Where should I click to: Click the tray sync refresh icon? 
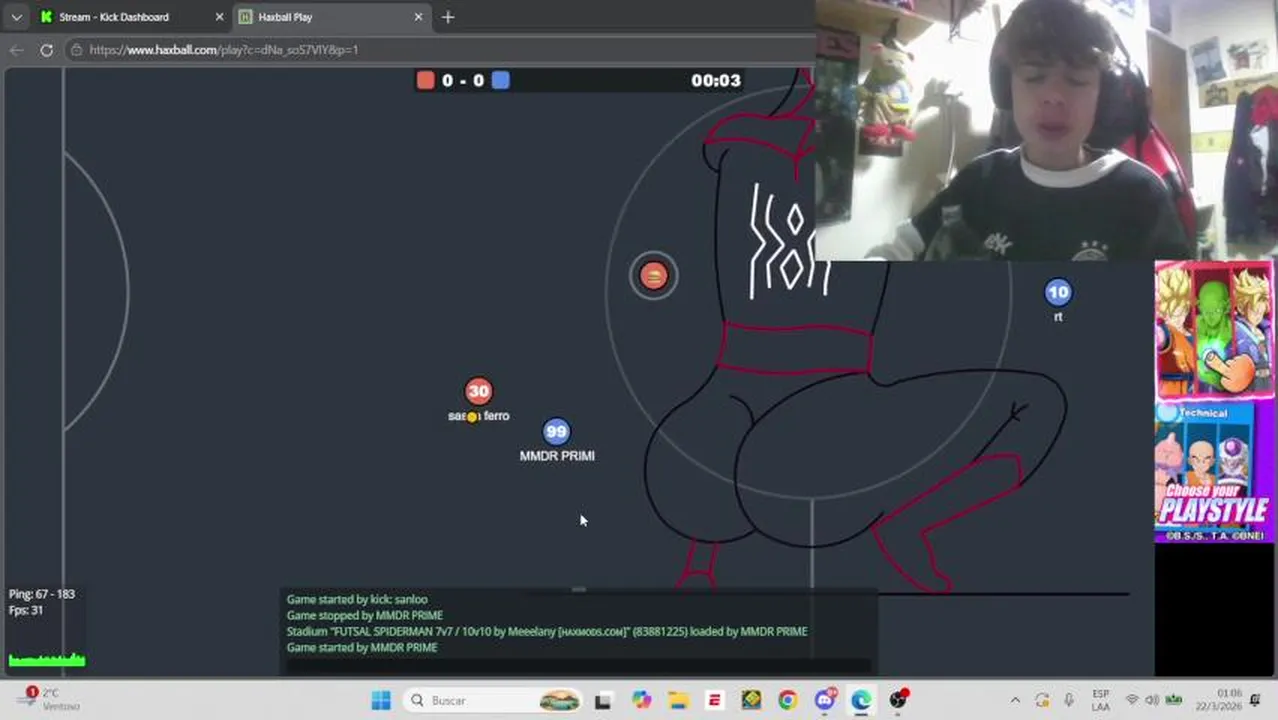[x=1042, y=701]
